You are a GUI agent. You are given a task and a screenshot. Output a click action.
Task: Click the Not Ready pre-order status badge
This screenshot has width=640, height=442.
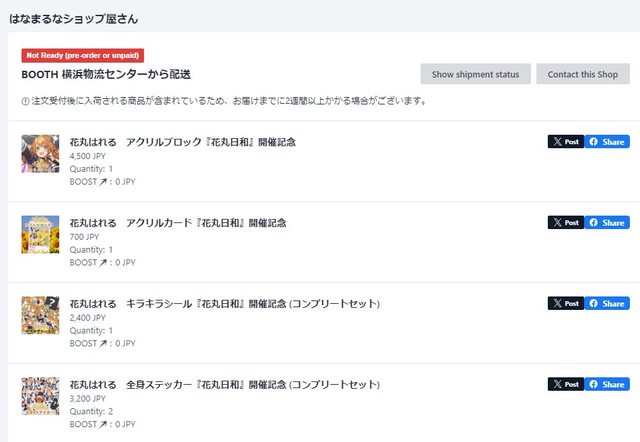tap(83, 55)
